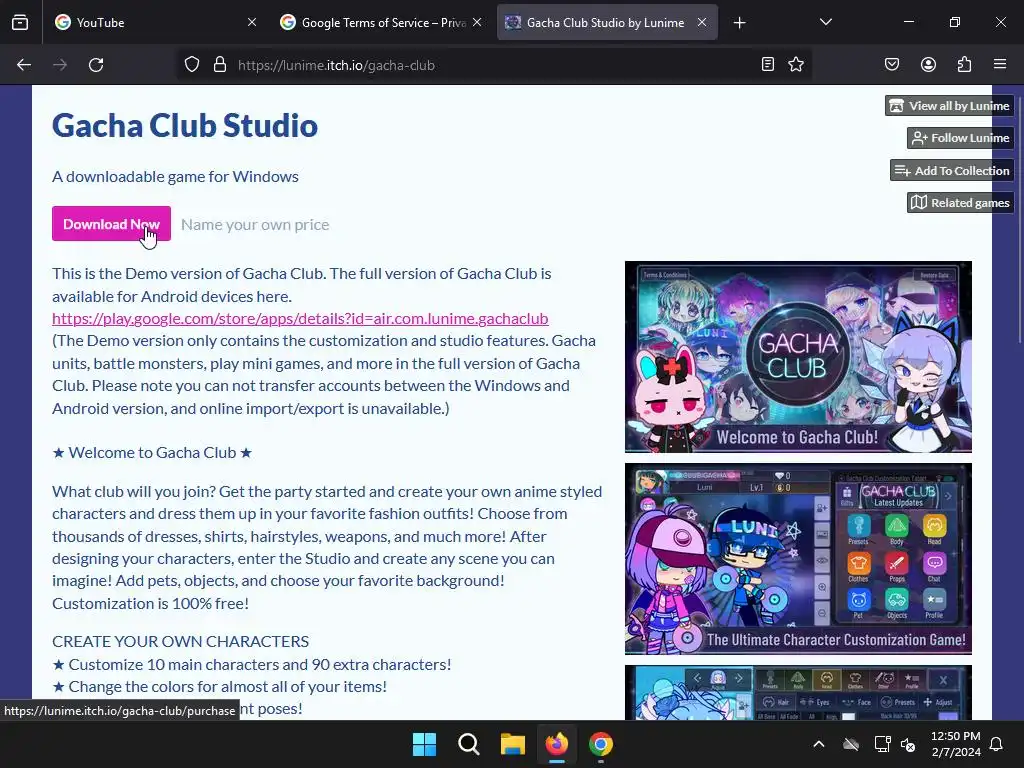Open the extensions puzzle icon
This screenshot has width=1024, height=768.
(964, 64)
